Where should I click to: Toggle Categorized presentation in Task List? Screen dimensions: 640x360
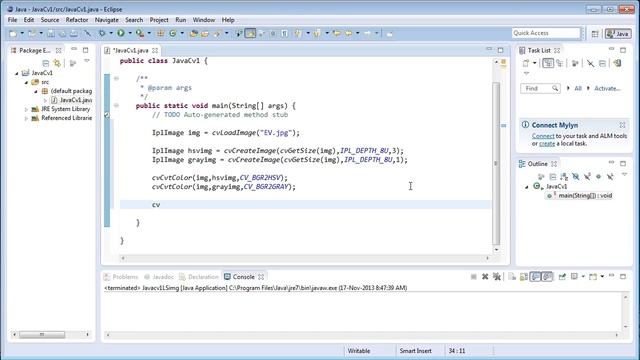coord(548,63)
